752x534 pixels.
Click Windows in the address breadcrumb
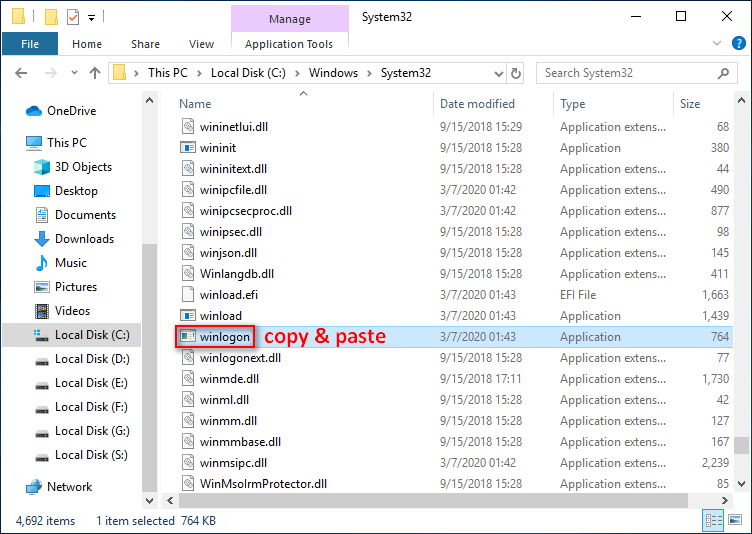point(333,73)
